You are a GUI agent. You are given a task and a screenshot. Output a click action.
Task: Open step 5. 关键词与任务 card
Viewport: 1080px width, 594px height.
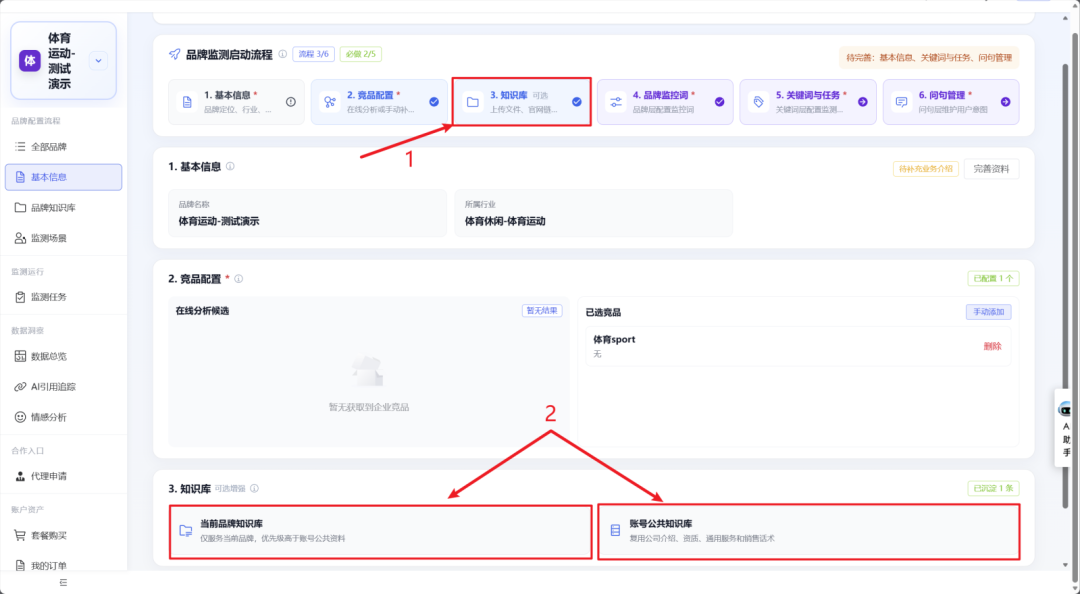[808, 101]
